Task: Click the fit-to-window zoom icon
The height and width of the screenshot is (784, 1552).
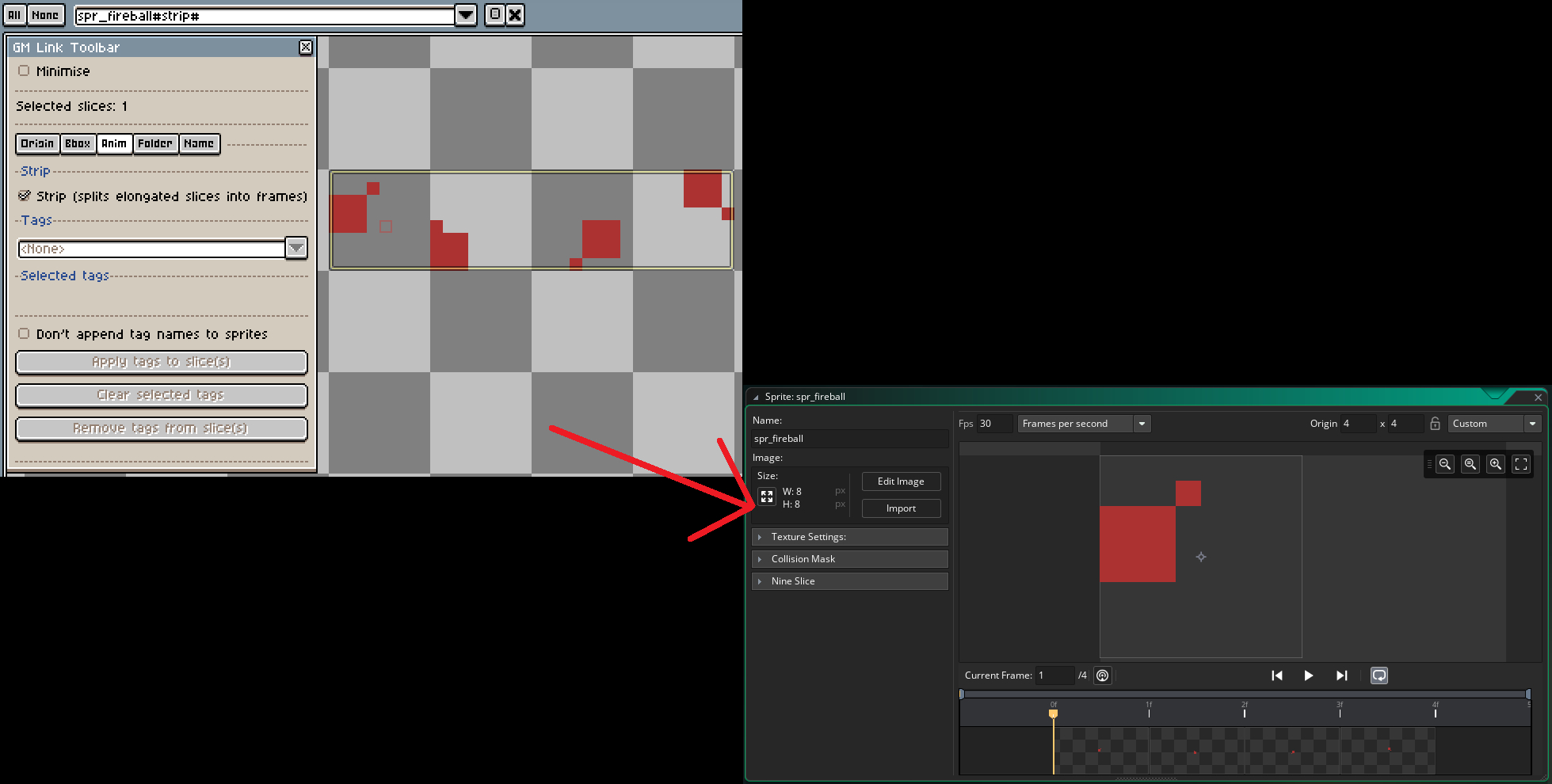Action: 1520,464
